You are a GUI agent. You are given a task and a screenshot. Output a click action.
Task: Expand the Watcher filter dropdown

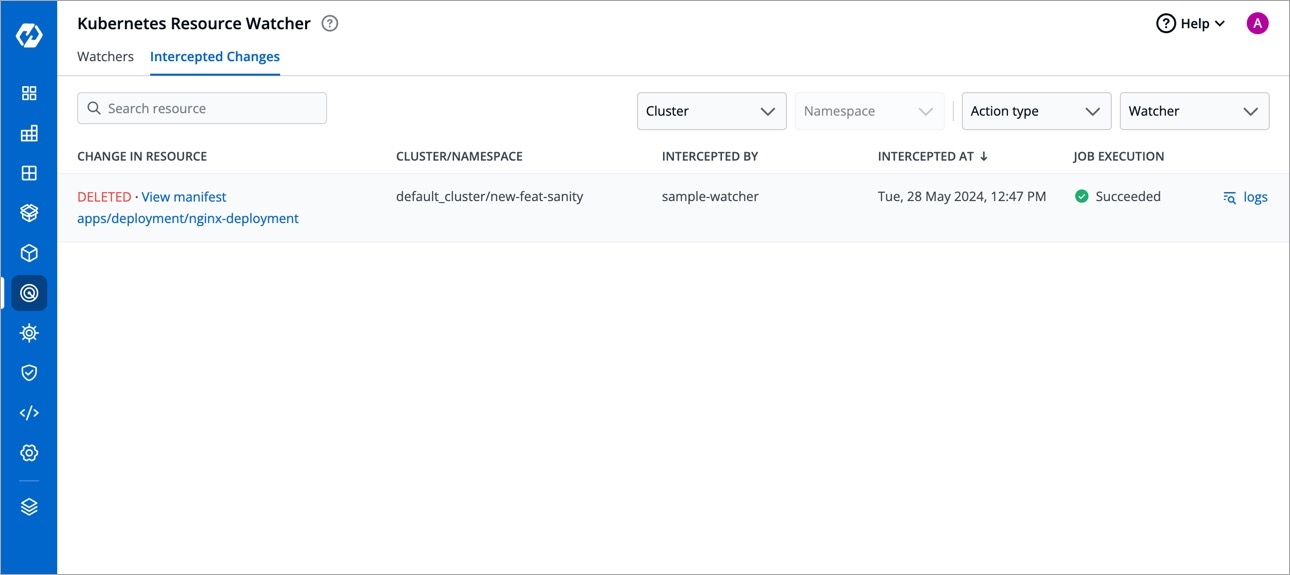pyautogui.click(x=1194, y=111)
